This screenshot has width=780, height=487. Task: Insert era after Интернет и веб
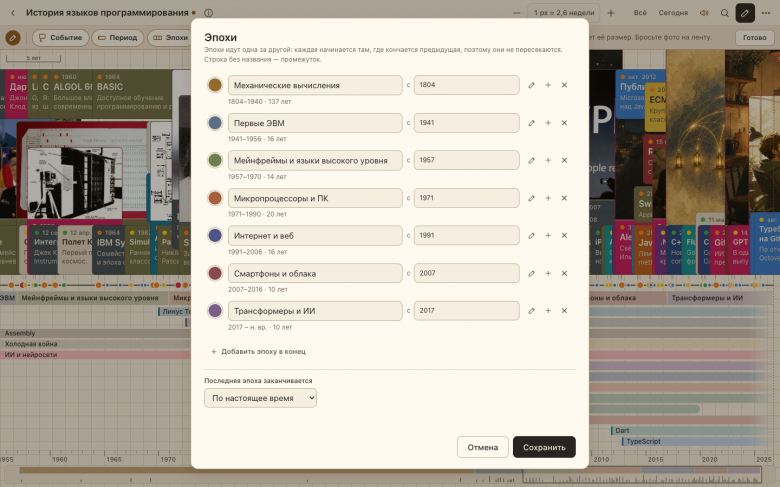click(548, 235)
